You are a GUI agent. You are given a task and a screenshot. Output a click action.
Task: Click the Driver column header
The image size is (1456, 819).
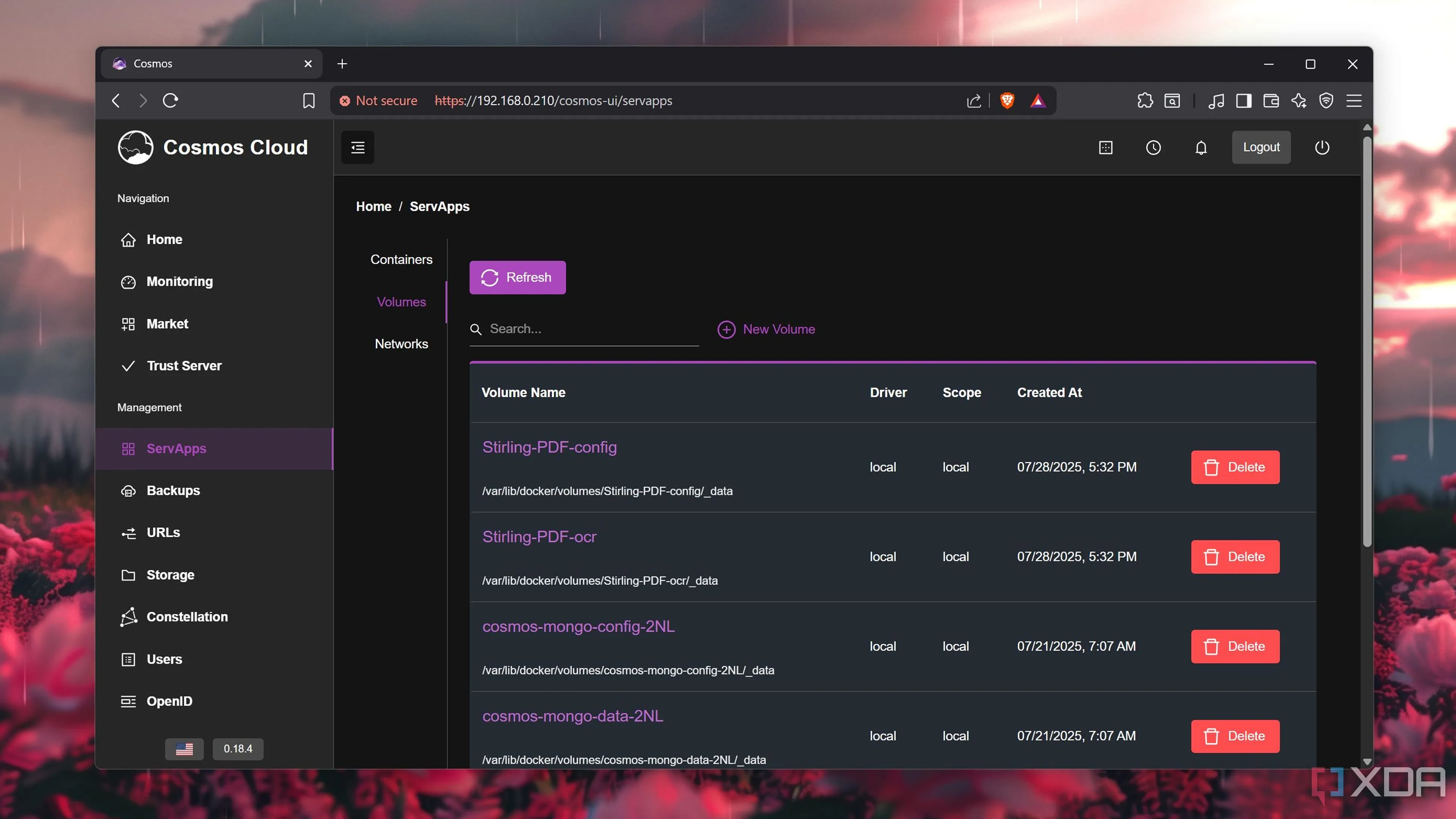click(888, 393)
